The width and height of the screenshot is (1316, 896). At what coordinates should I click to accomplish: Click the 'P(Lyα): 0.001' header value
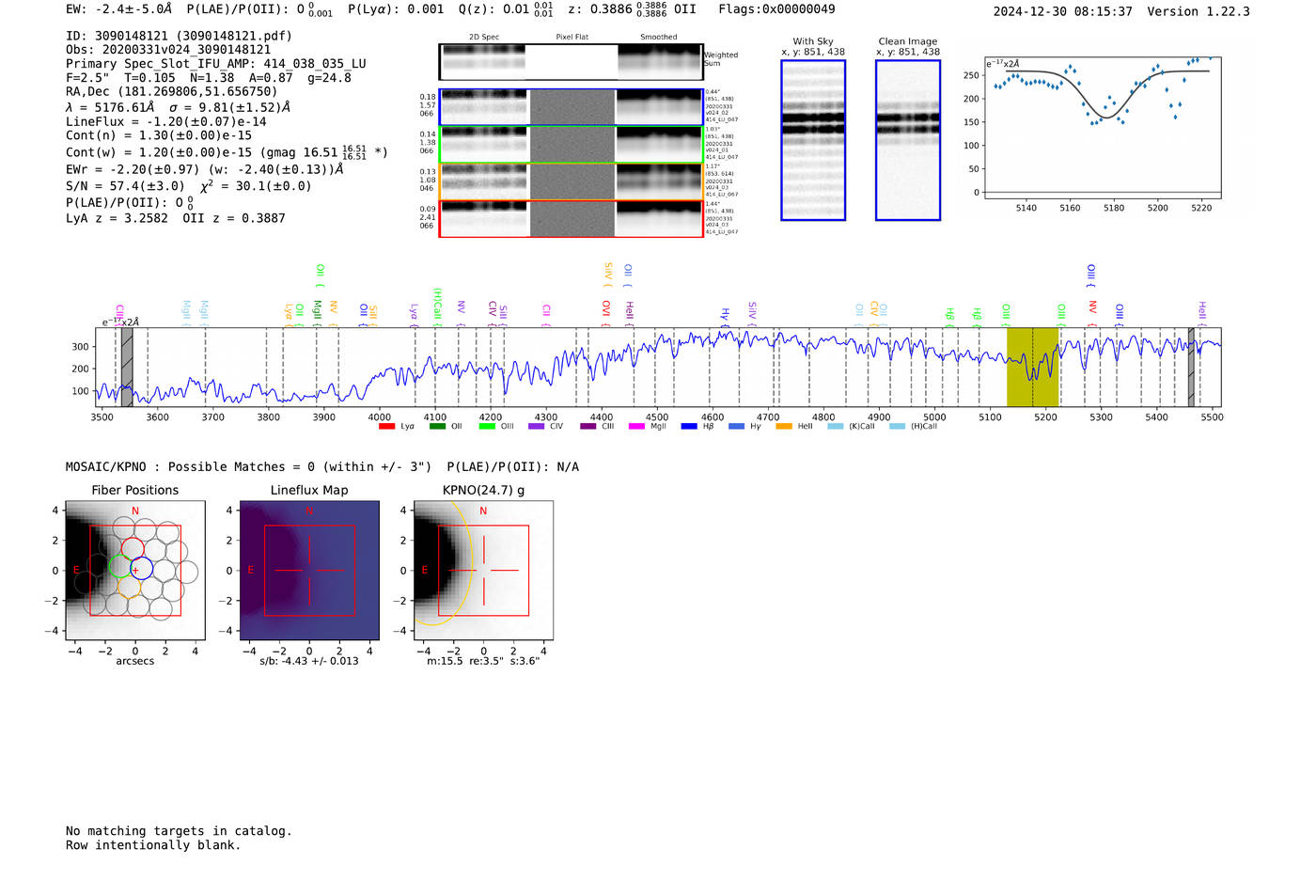[x=396, y=9]
